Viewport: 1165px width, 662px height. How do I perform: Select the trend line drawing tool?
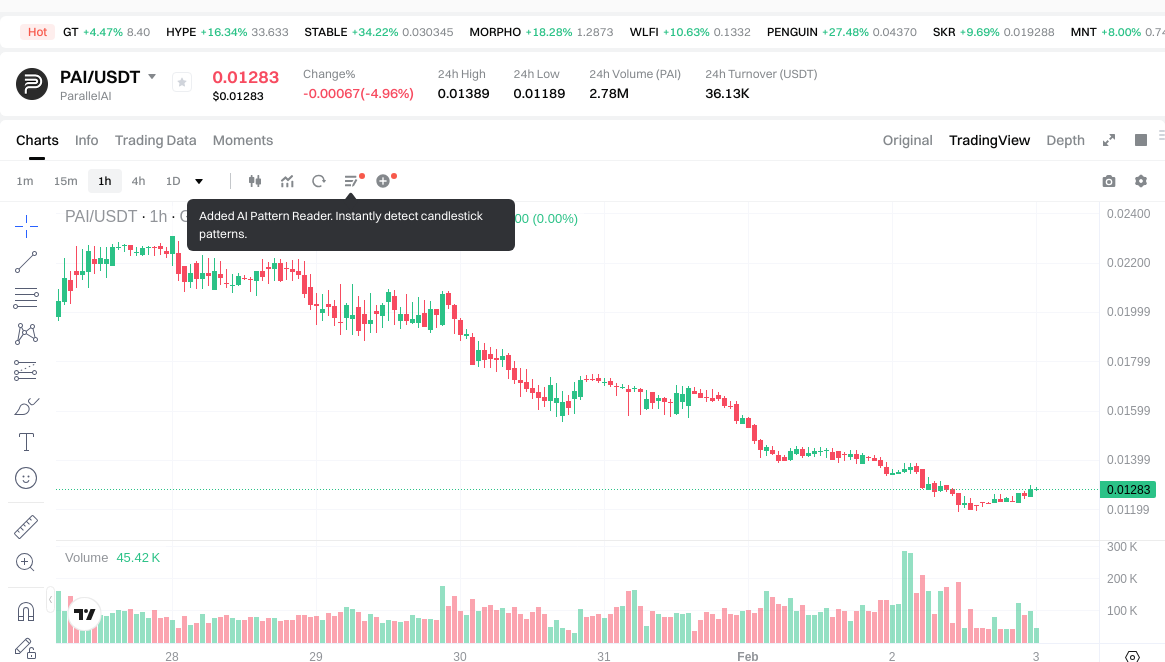point(26,262)
